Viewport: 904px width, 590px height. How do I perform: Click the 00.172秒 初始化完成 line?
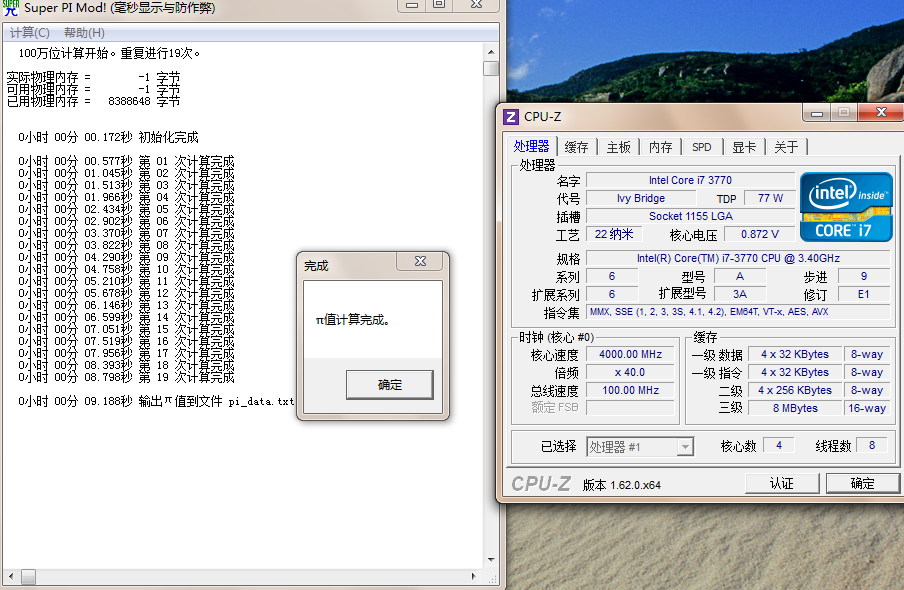[108, 137]
